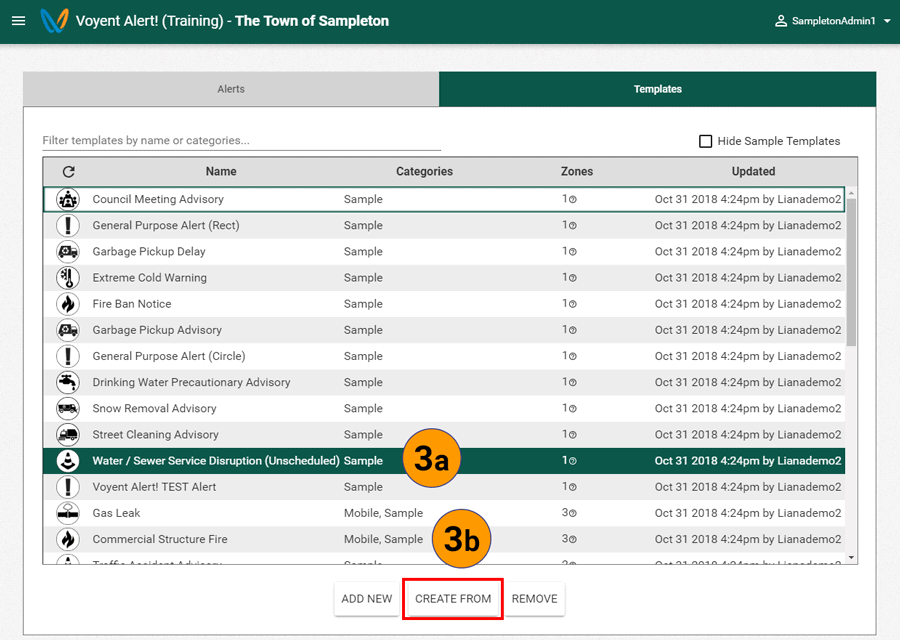This screenshot has height=640, width=900.
Task: Click the Gas Leak template icon
Action: point(68,513)
